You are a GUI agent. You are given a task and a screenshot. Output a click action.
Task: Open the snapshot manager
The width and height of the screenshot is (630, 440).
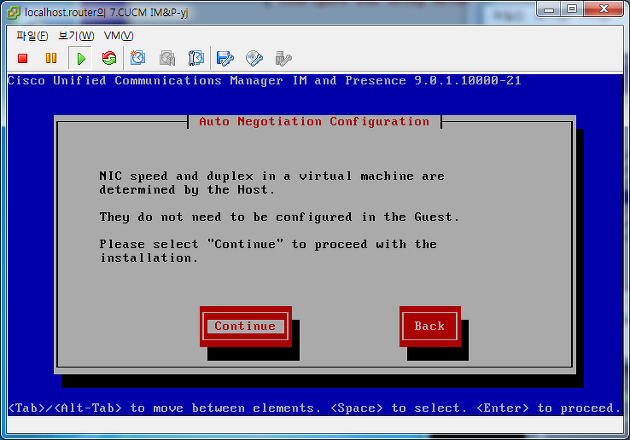point(196,58)
